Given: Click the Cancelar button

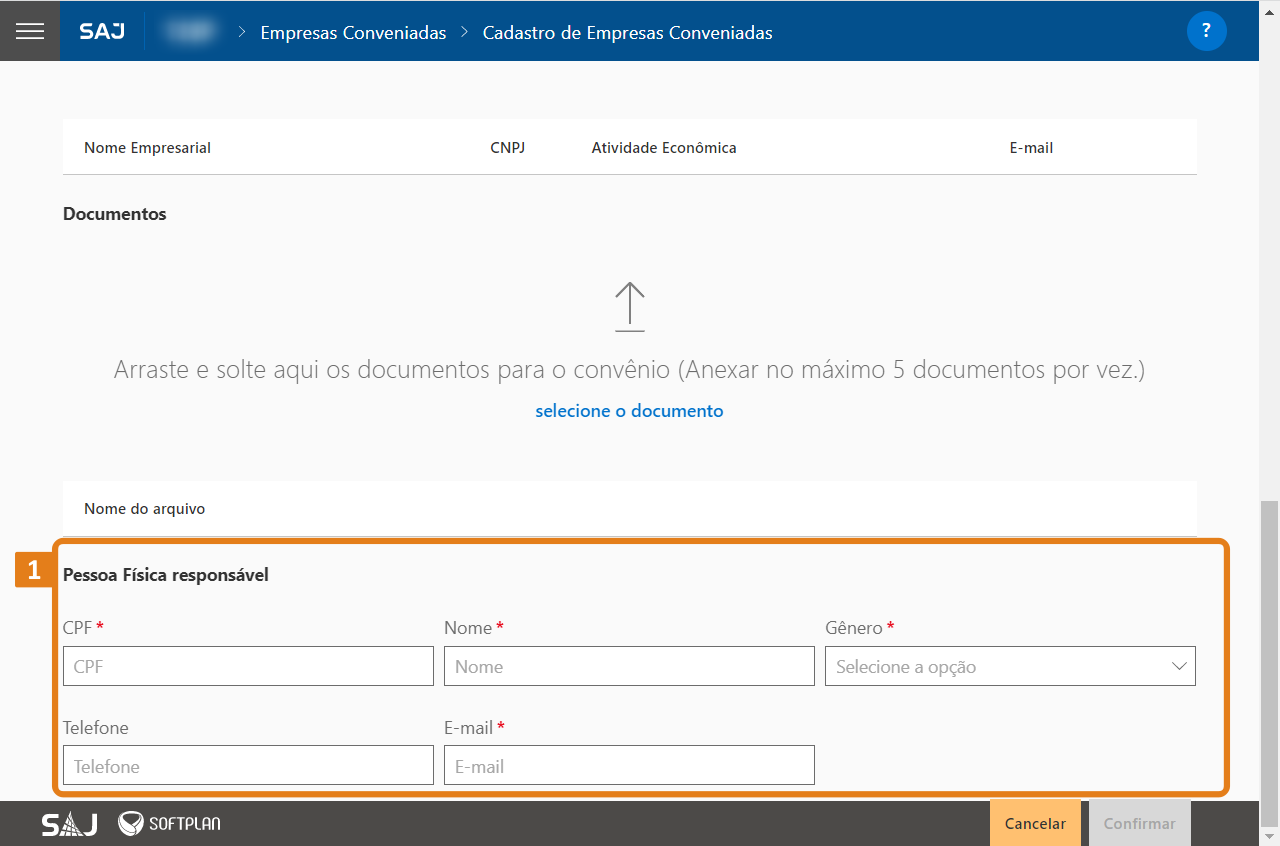Looking at the screenshot, I should click(x=1035, y=823).
